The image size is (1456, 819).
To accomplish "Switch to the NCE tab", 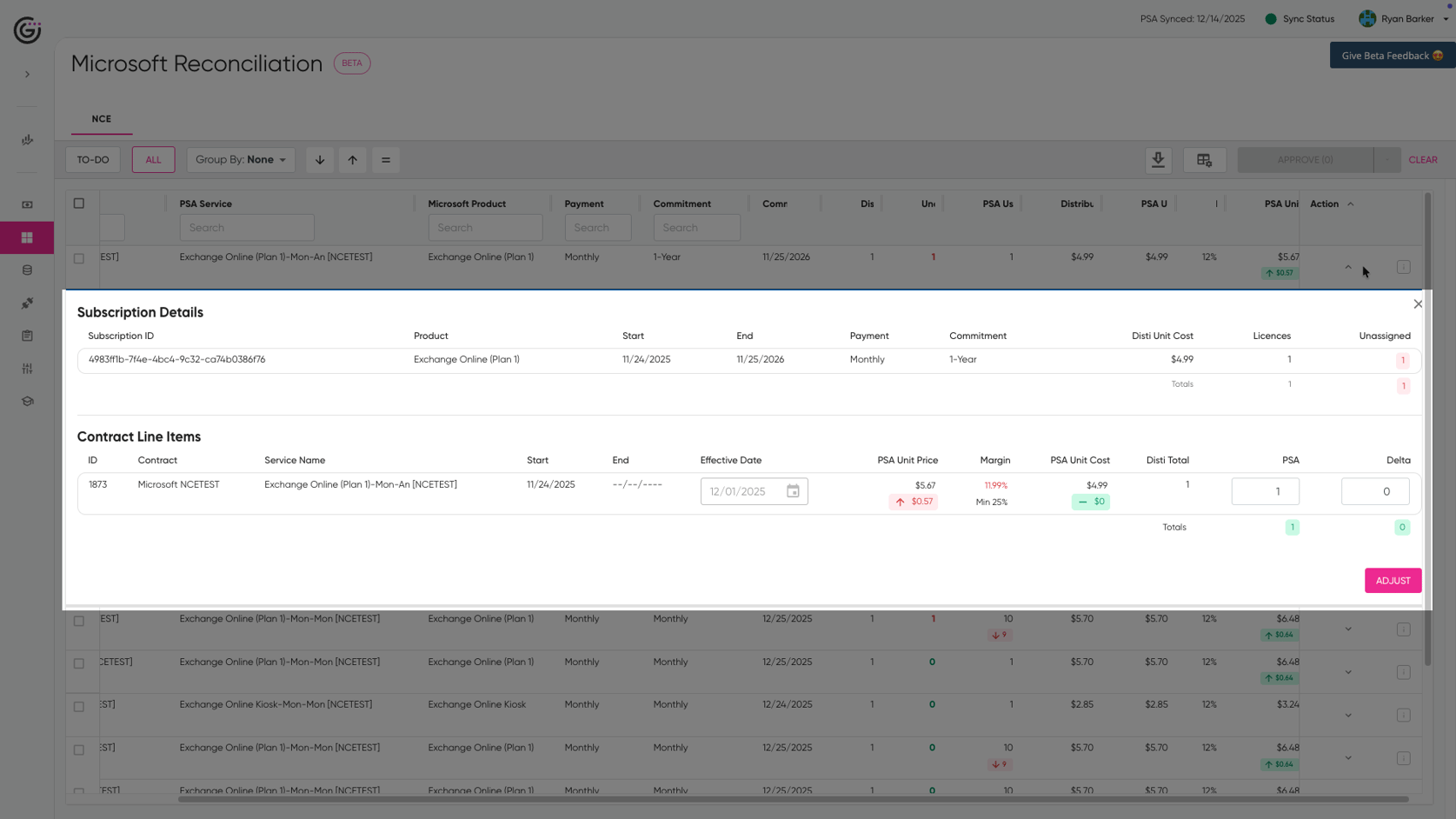I will pos(102,119).
